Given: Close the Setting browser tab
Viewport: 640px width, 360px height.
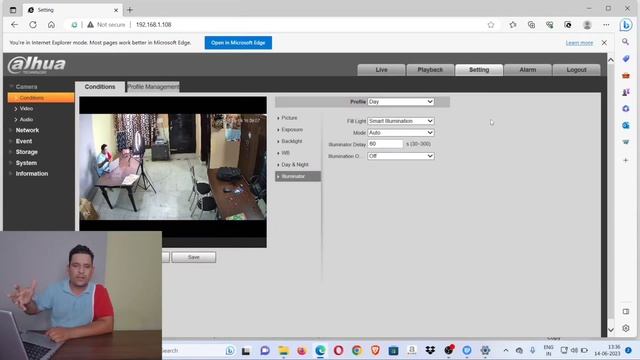Looking at the screenshot, I should click(x=116, y=10).
